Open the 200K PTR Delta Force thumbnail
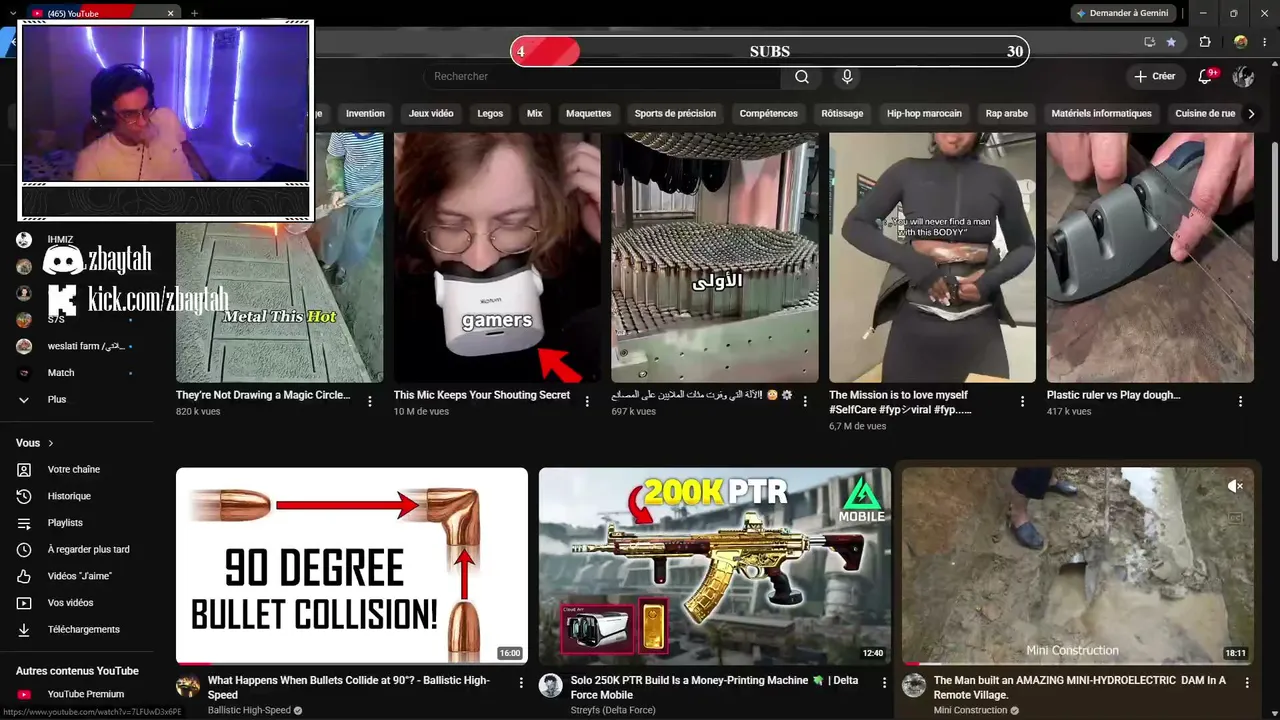This screenshot has width=1280, height=720. click(715, 565)
